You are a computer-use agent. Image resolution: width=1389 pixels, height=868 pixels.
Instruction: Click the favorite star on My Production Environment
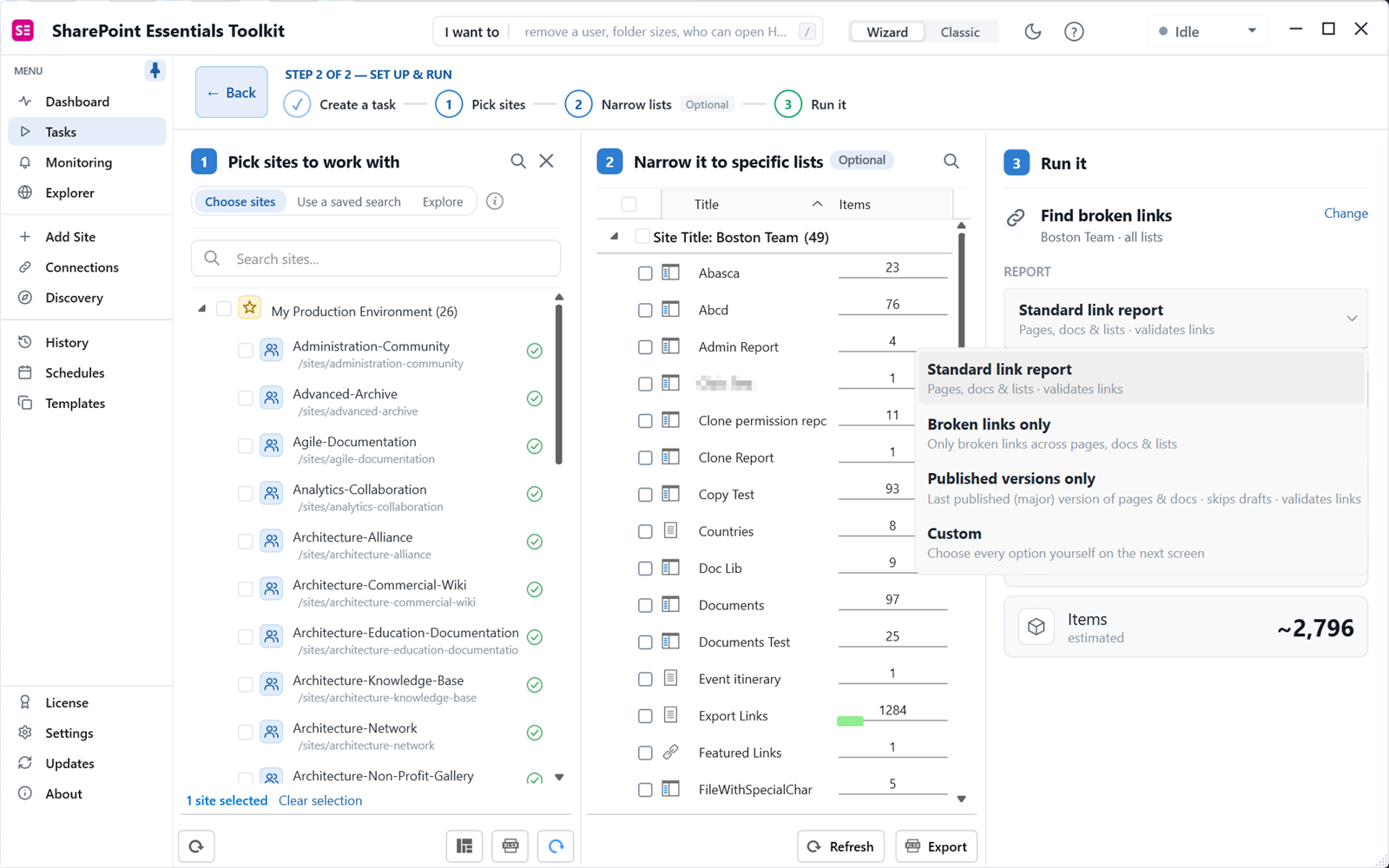click(x=250, y=308)
